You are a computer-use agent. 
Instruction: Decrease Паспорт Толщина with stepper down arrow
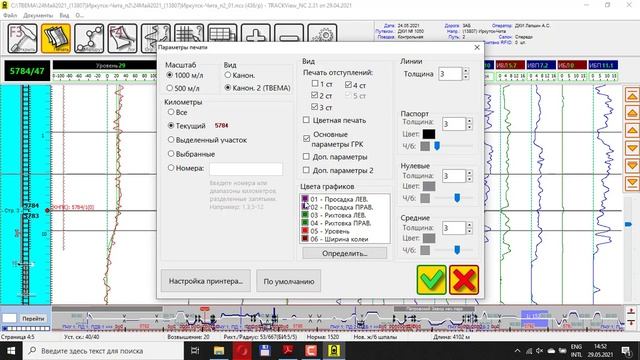(x=469, y=127)
